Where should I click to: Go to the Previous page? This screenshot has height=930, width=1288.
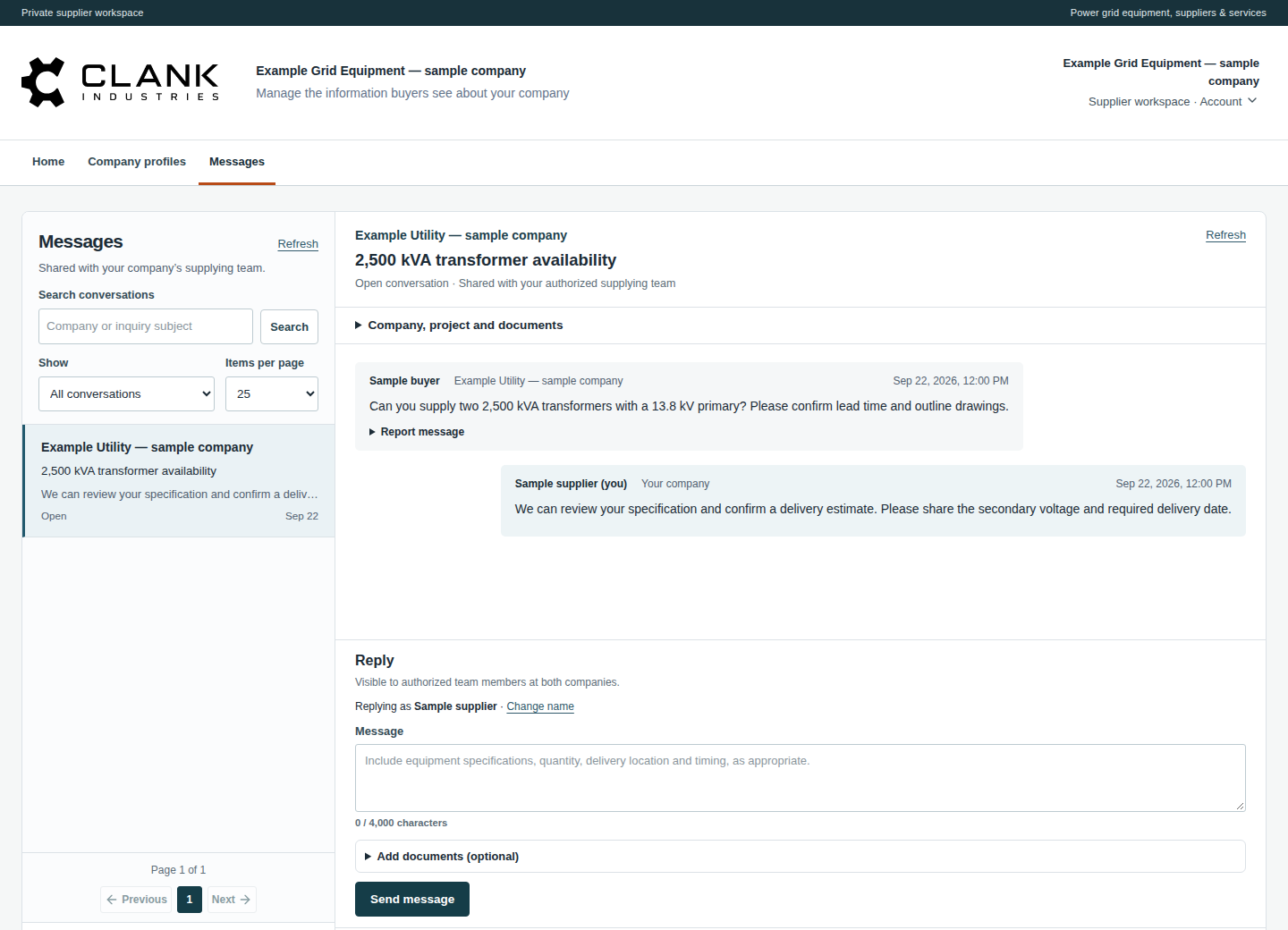(x=137, y=900)
